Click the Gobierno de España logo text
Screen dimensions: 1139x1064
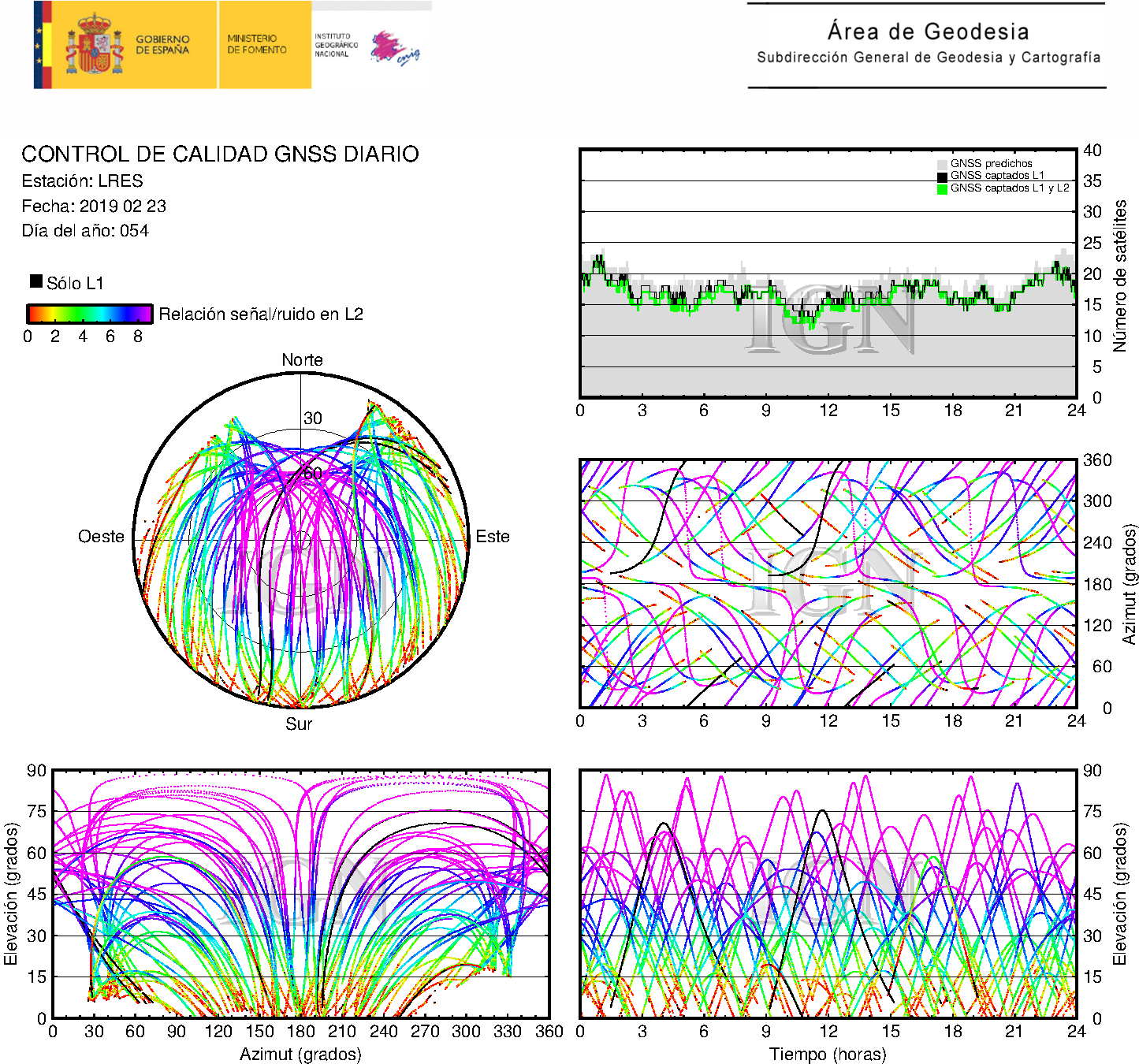pos(162,45)
